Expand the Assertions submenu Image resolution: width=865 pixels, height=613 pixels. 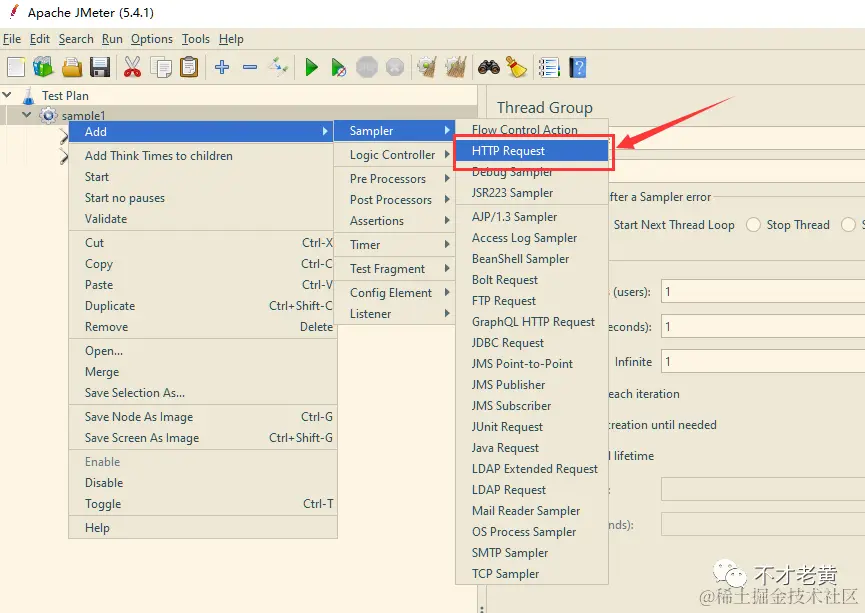394,221
